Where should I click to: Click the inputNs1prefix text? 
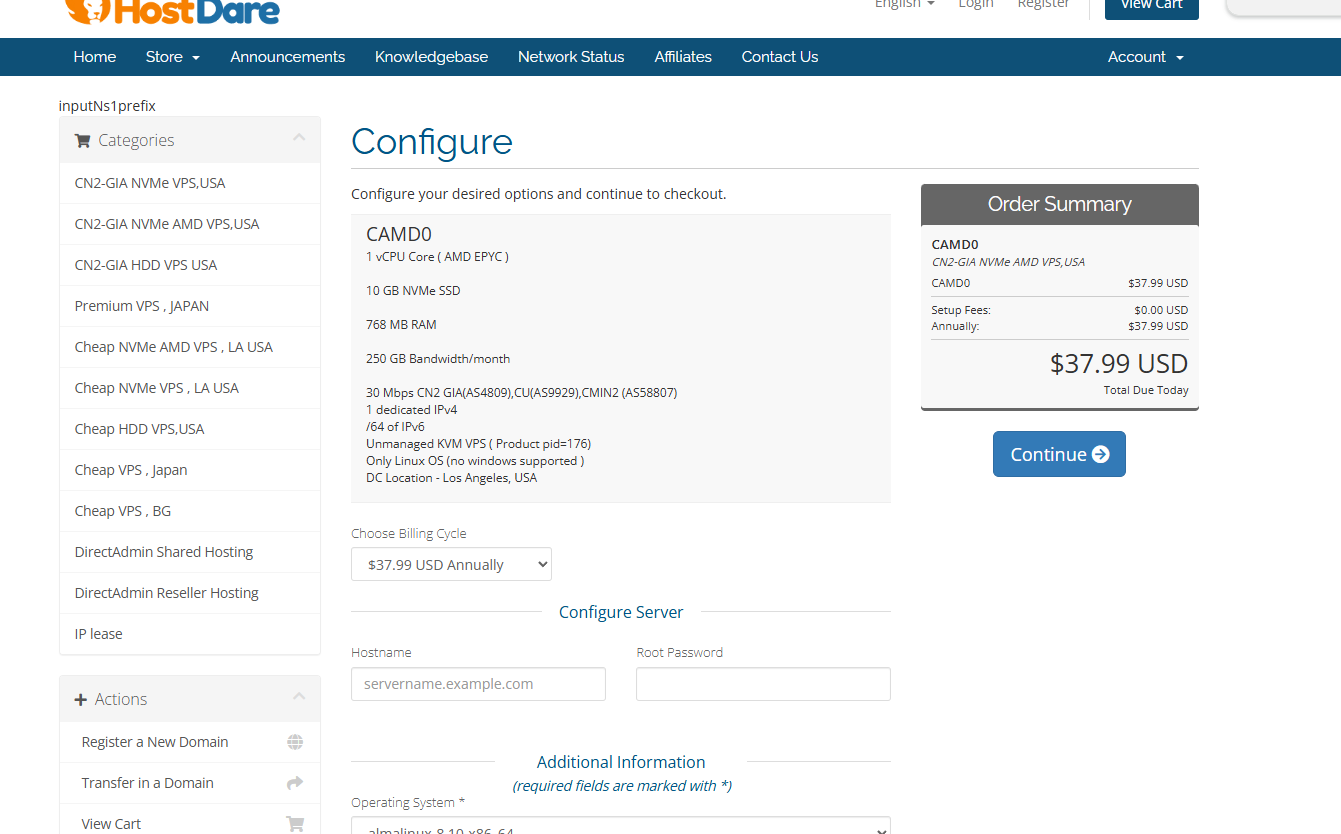107,106
